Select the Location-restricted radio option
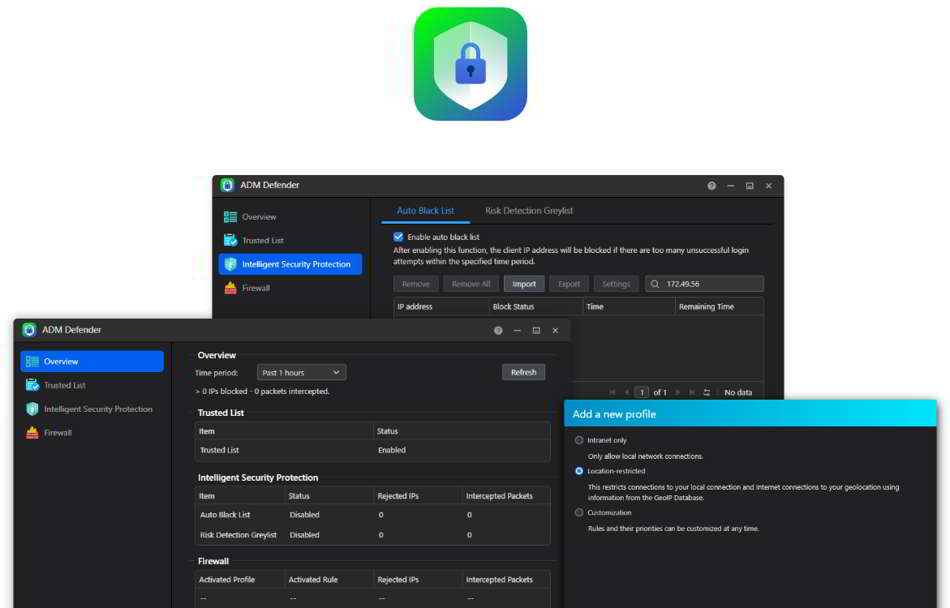 pos(579,471)
